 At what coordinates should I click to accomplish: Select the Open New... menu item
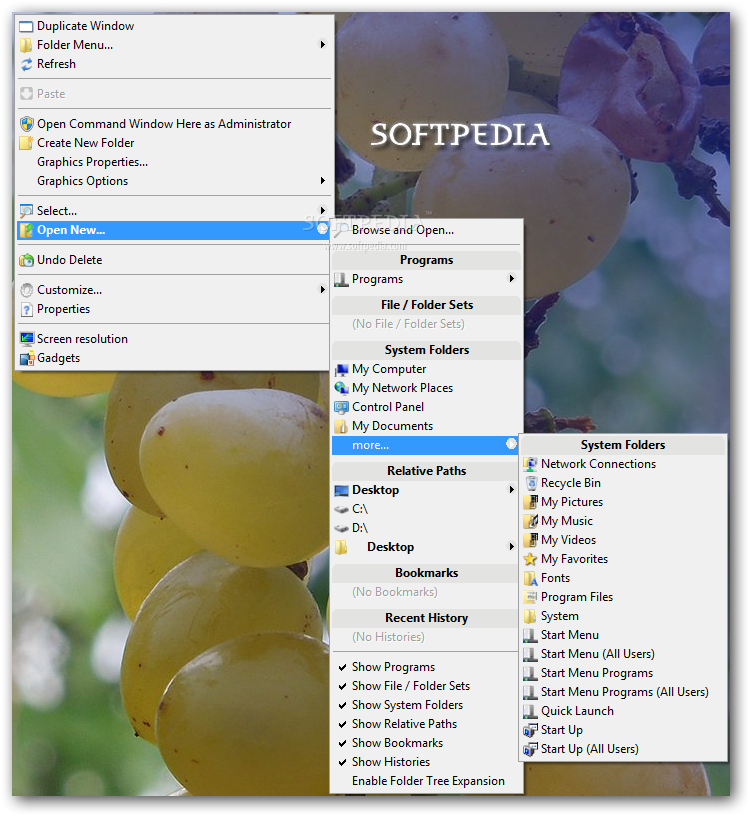pos(174,231)
